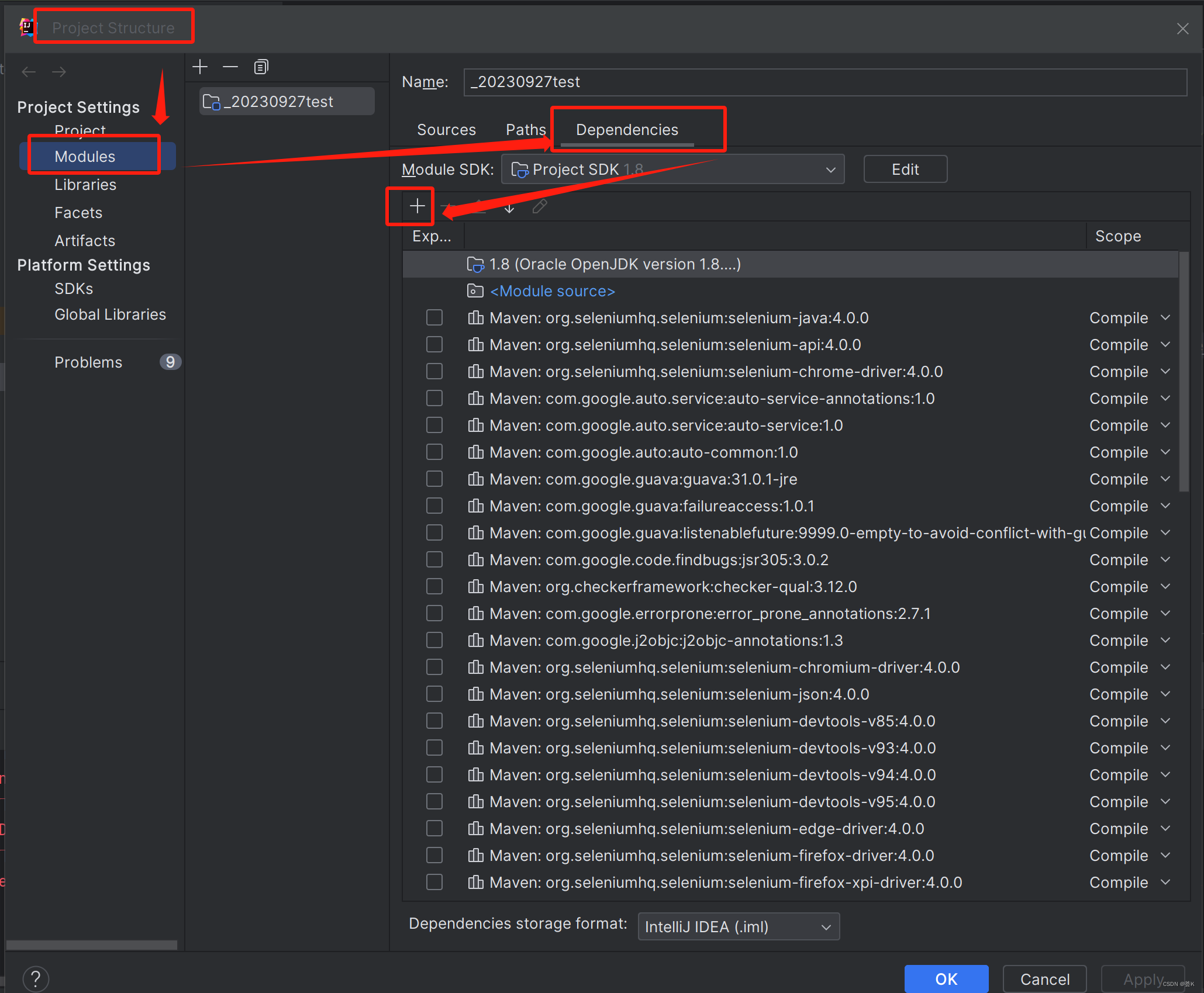
Task: Click the left panel horizontal scrollbar
Action: point(92,945)
